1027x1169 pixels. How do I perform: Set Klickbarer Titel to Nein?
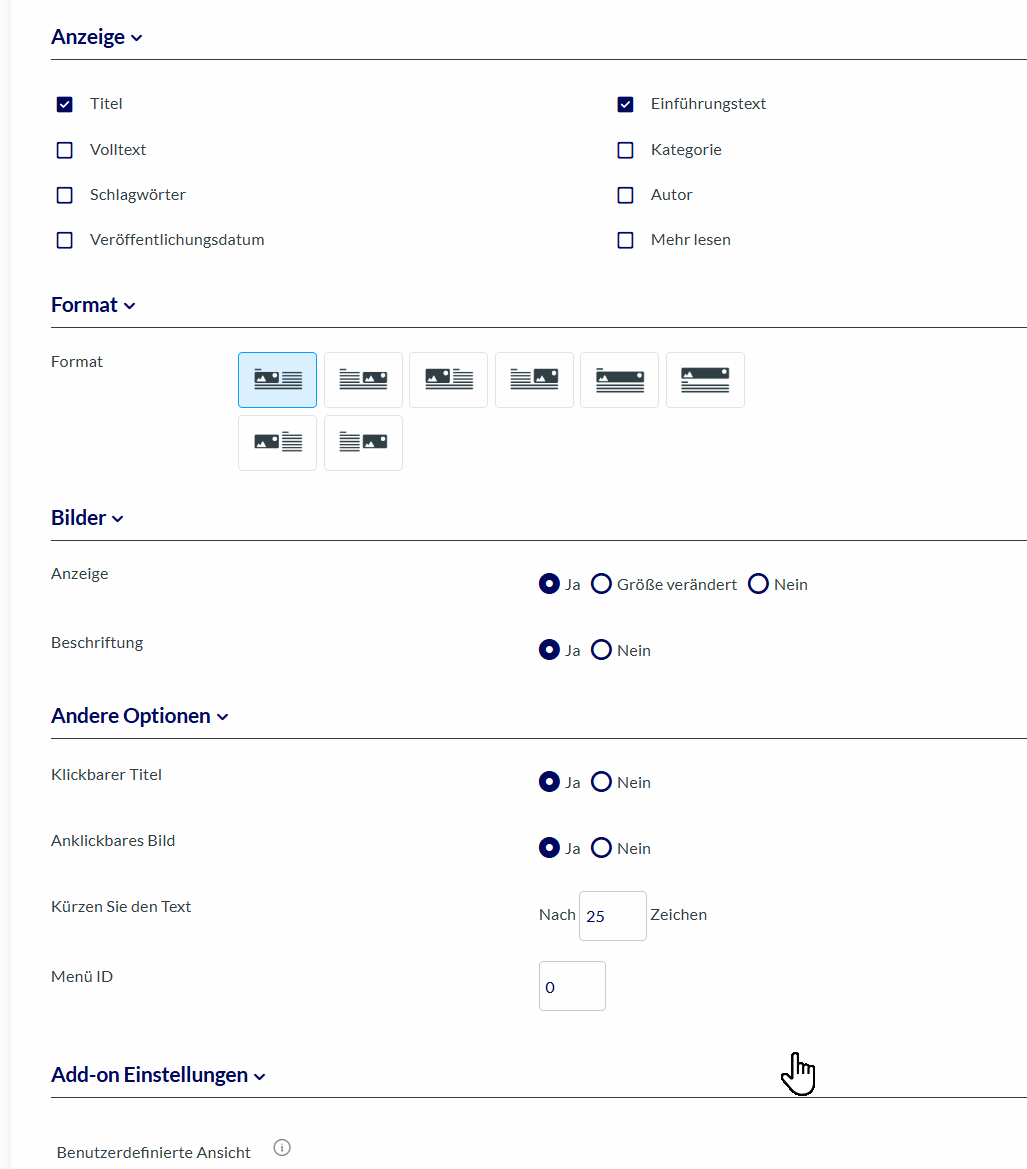click(601, 782)
